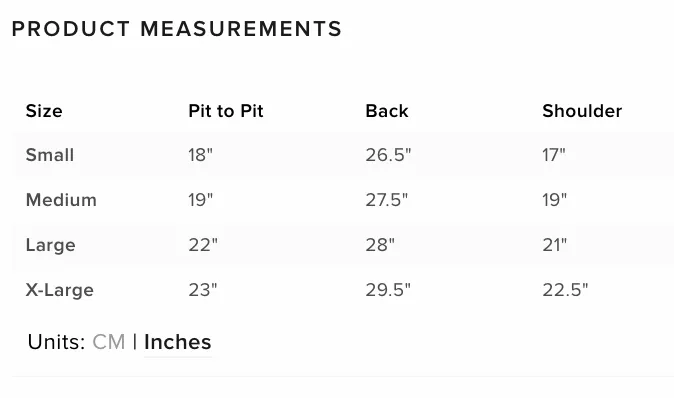Screen dimensions: 674x398
Task: Click Medium back measurement 27.5"
Action: 386,200
